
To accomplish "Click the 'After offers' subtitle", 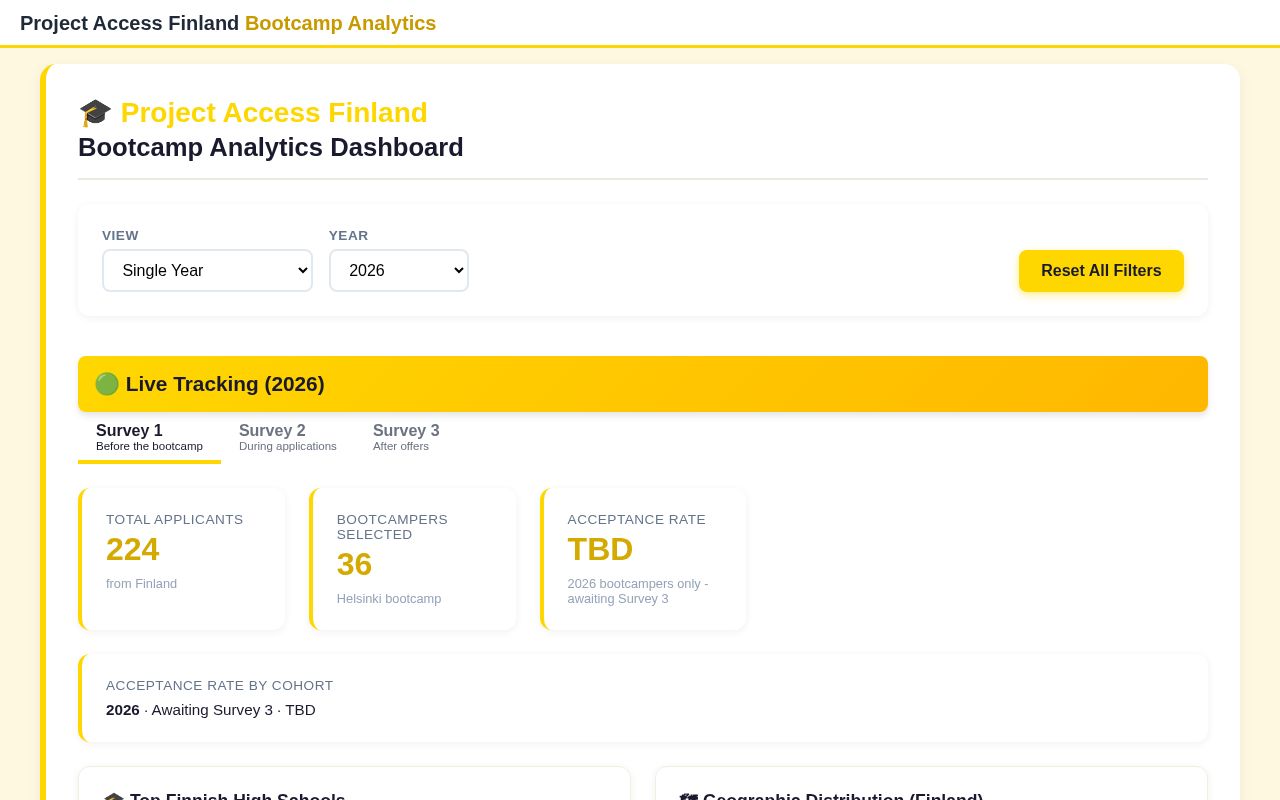I will (x=401, y=446).
